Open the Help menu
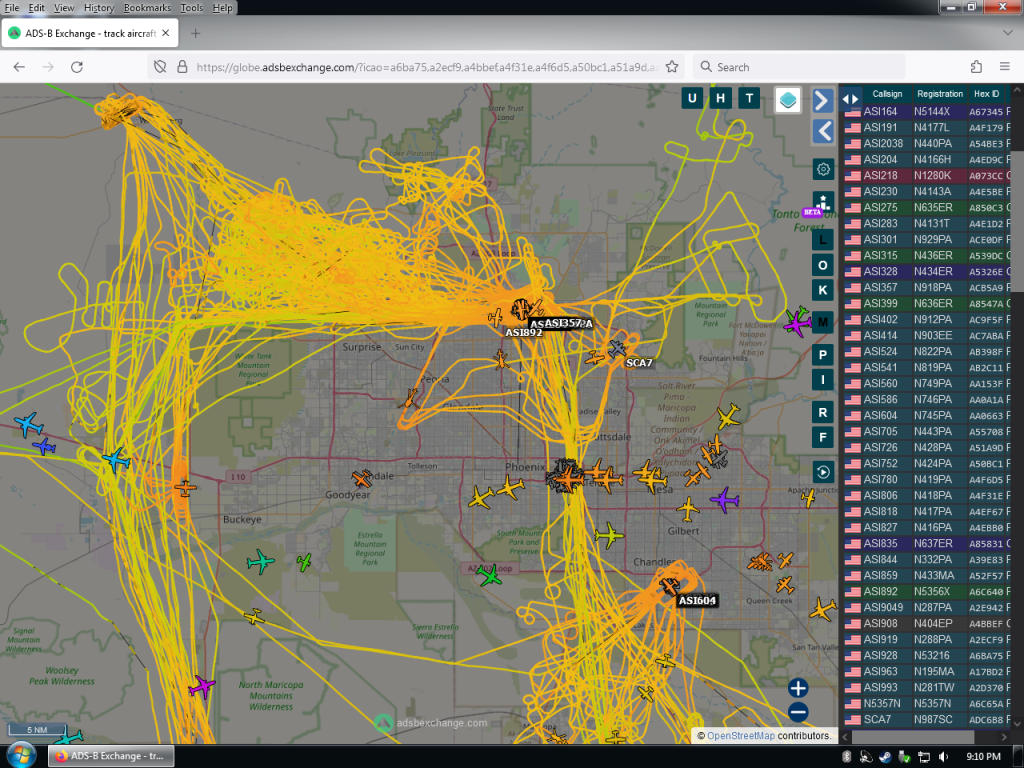Viewport: 1024px width, 768px height. pyautogui.click(x=222, y=8)
